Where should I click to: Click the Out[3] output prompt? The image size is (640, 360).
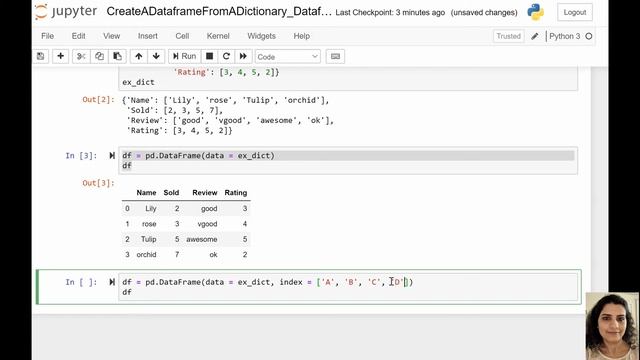pos(98,183)
